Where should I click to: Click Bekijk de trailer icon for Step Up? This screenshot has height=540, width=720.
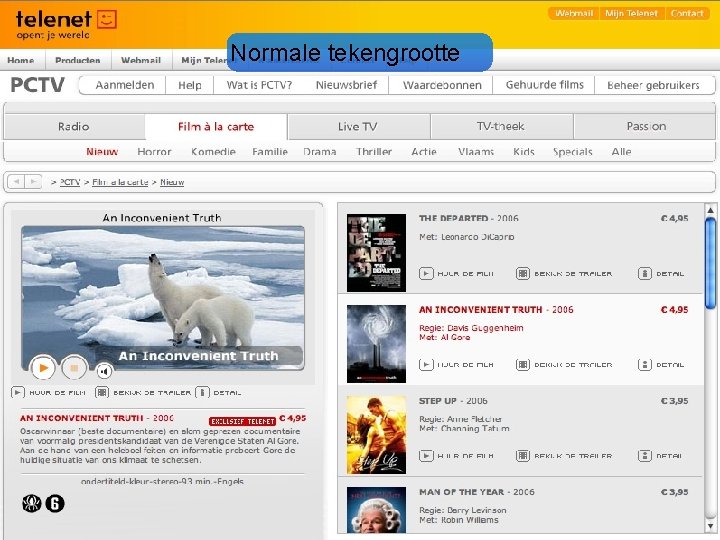point(523,456)
